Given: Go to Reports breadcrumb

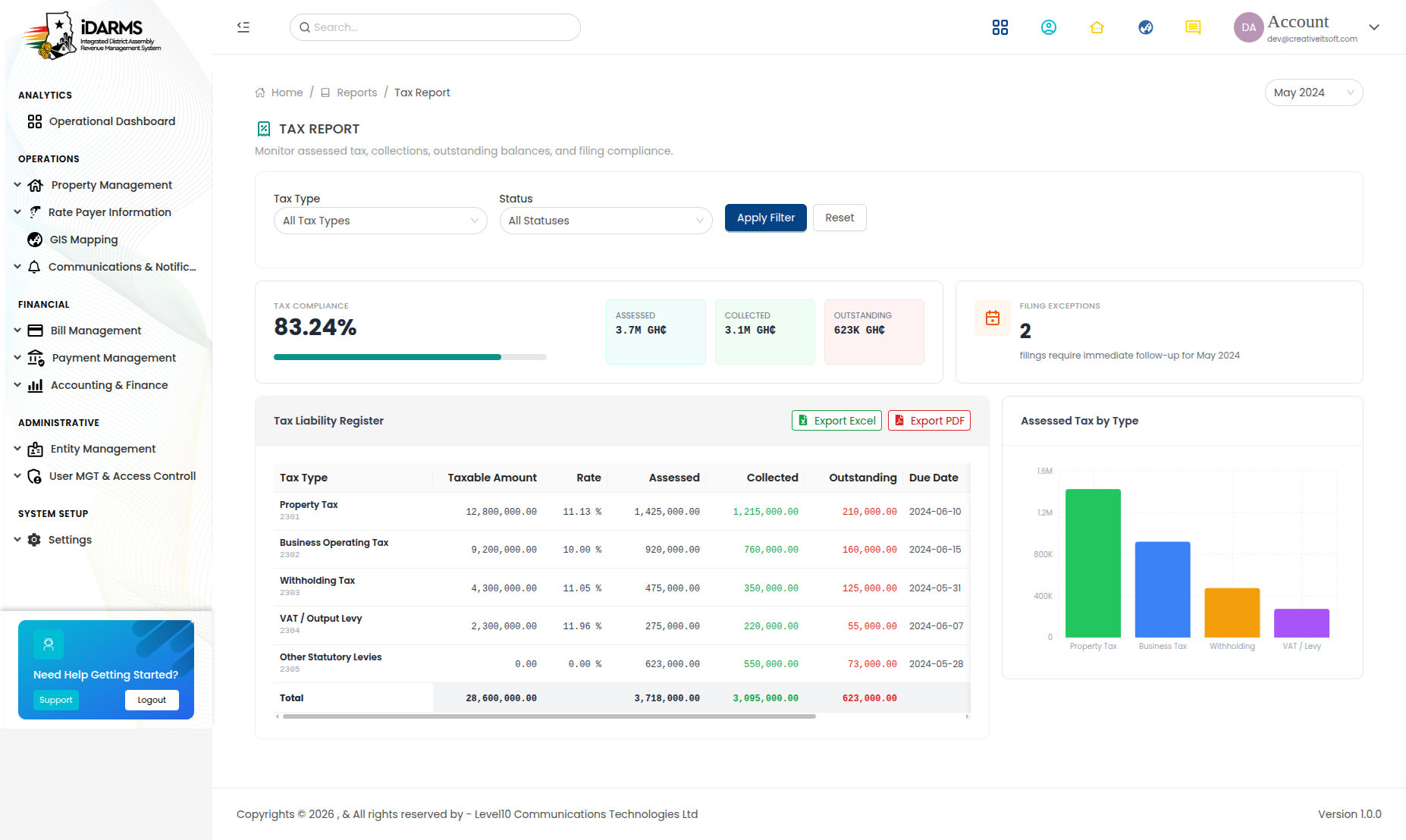Looking at the screenshot, I should (x=356, y=92).
